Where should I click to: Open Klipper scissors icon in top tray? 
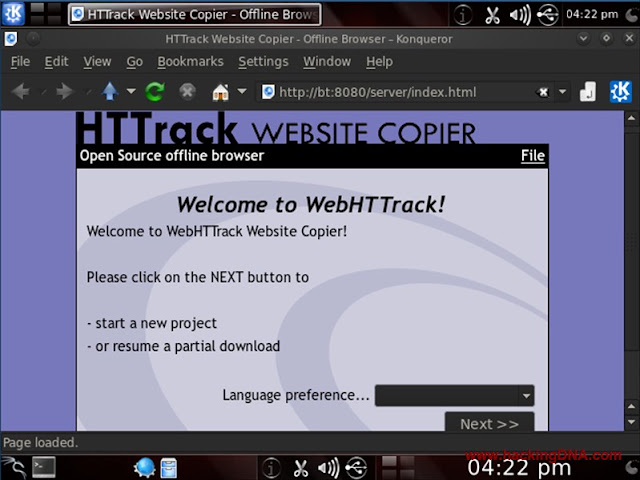(492, 15)
